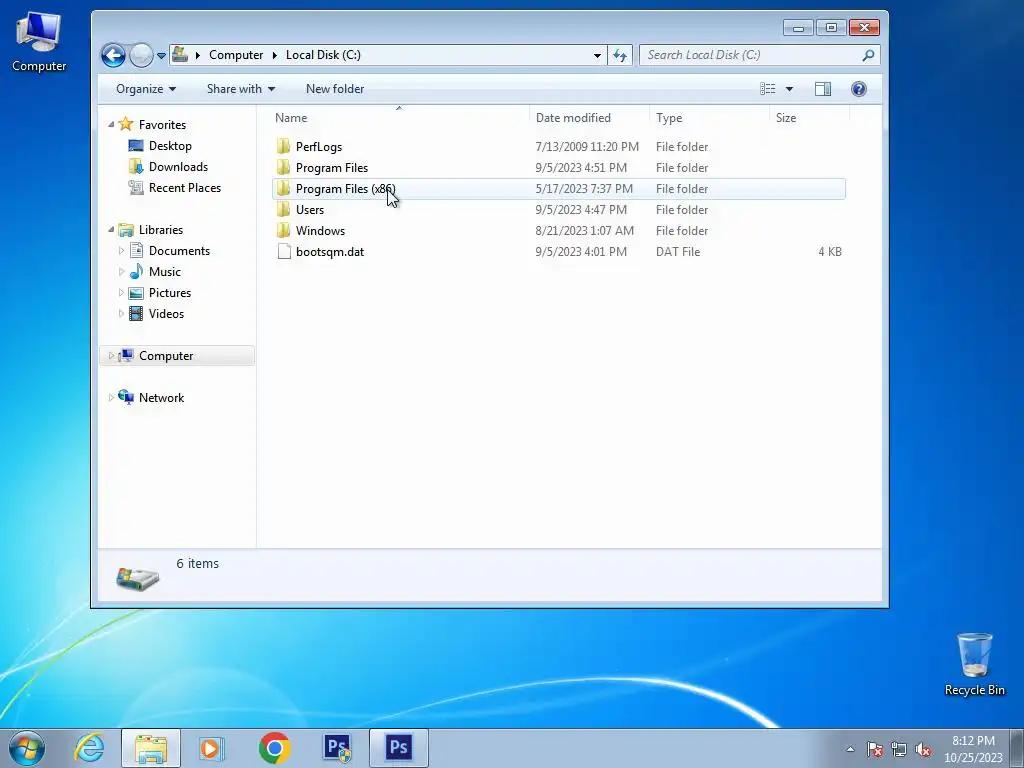Expand the Documents library

121,250
